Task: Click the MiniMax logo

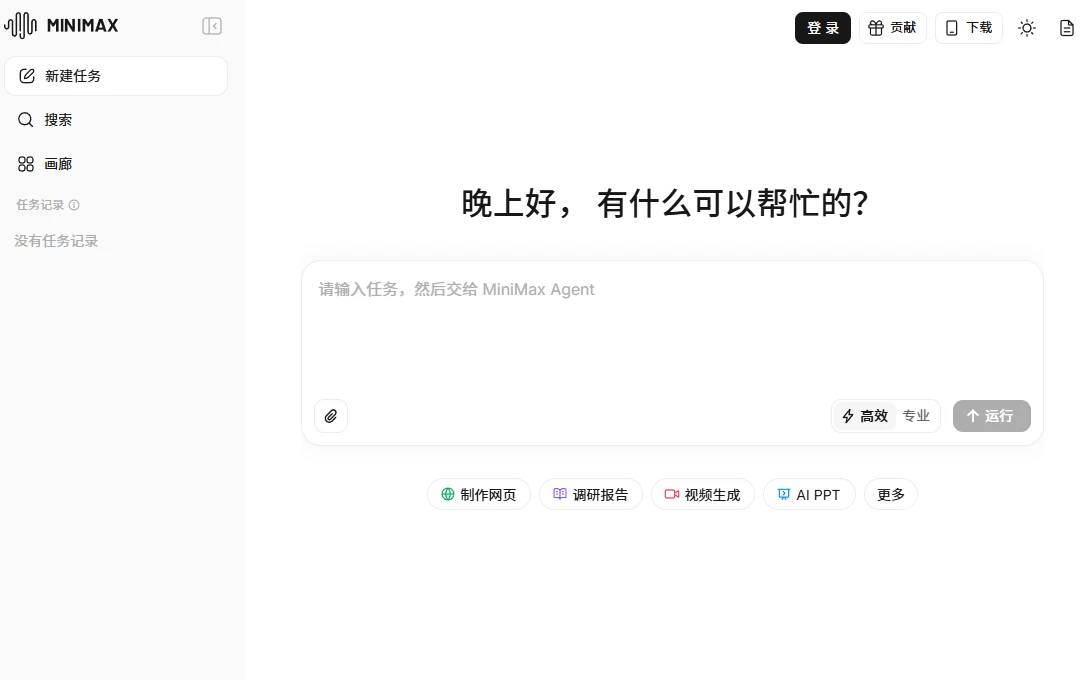Action: [x=62, y=26]
